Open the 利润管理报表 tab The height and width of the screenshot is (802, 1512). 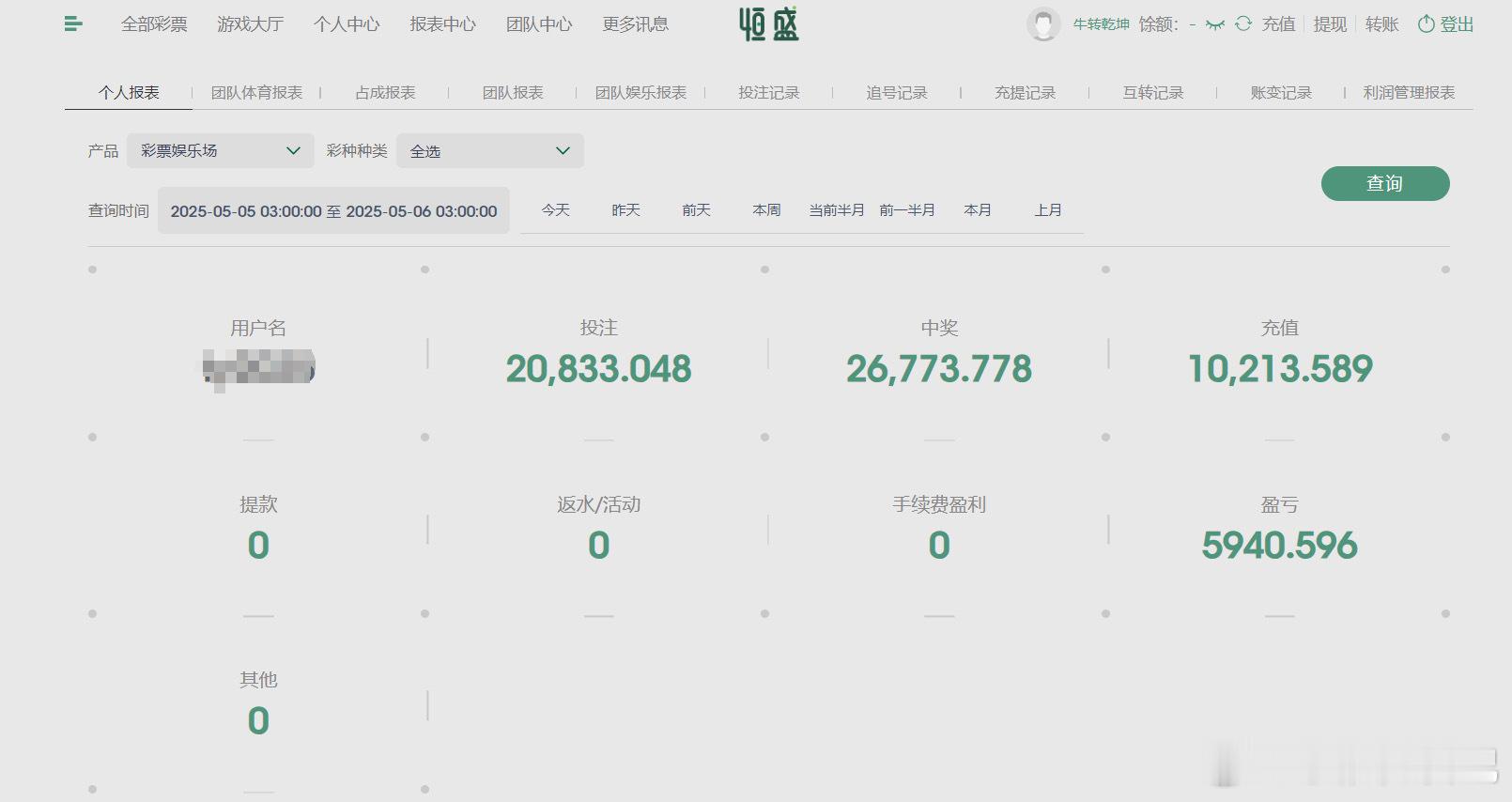[1409, 92]
